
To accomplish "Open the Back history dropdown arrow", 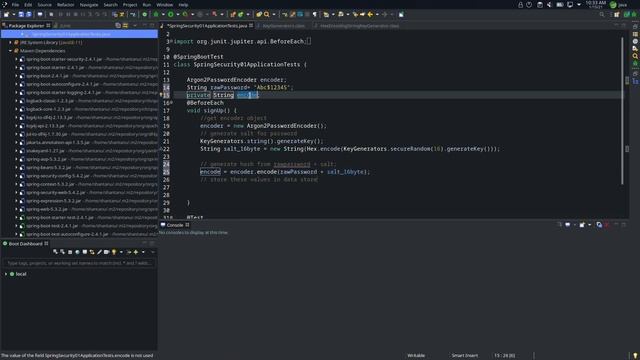I will tap(377, 14).
